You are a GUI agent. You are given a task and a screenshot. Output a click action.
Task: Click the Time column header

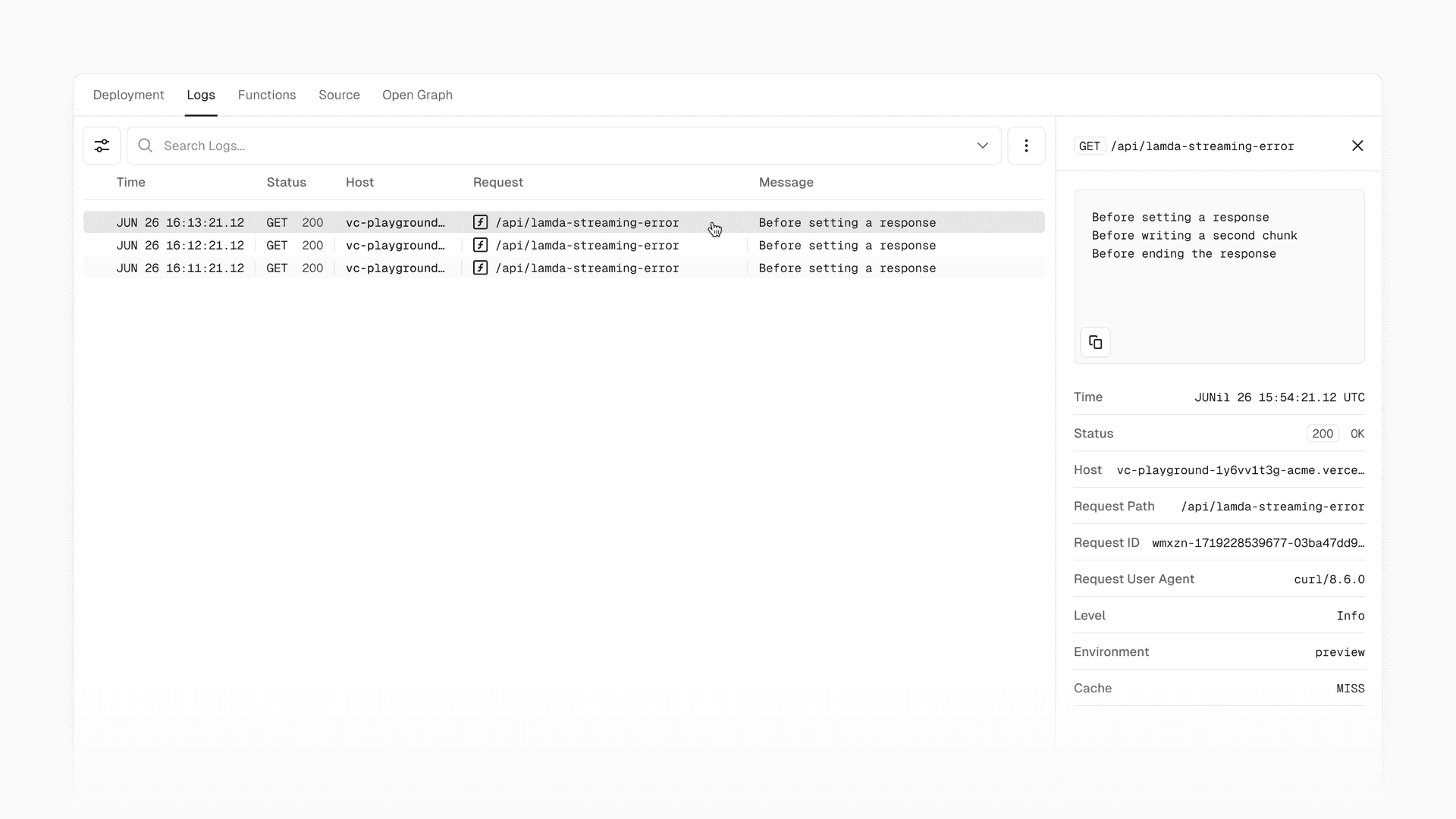click(x=130, y=182)
